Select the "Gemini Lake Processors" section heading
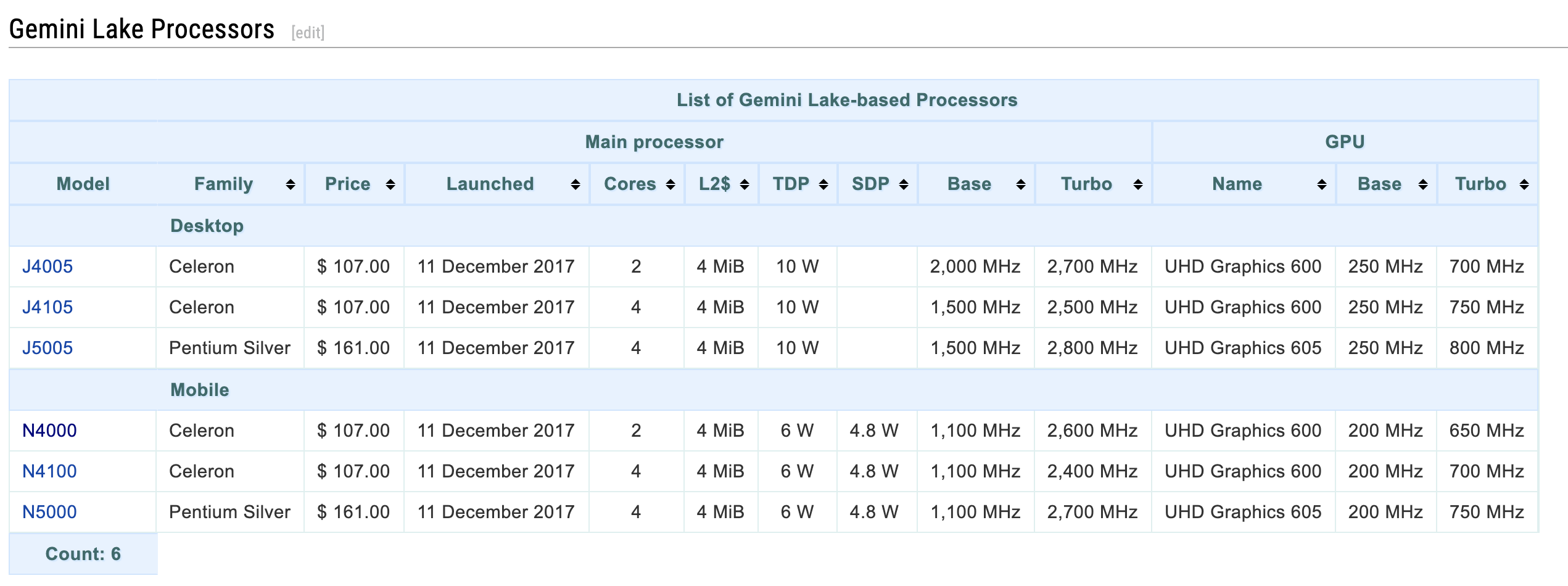This screenshot has width=1568, height=586. [x=142, y=29]
